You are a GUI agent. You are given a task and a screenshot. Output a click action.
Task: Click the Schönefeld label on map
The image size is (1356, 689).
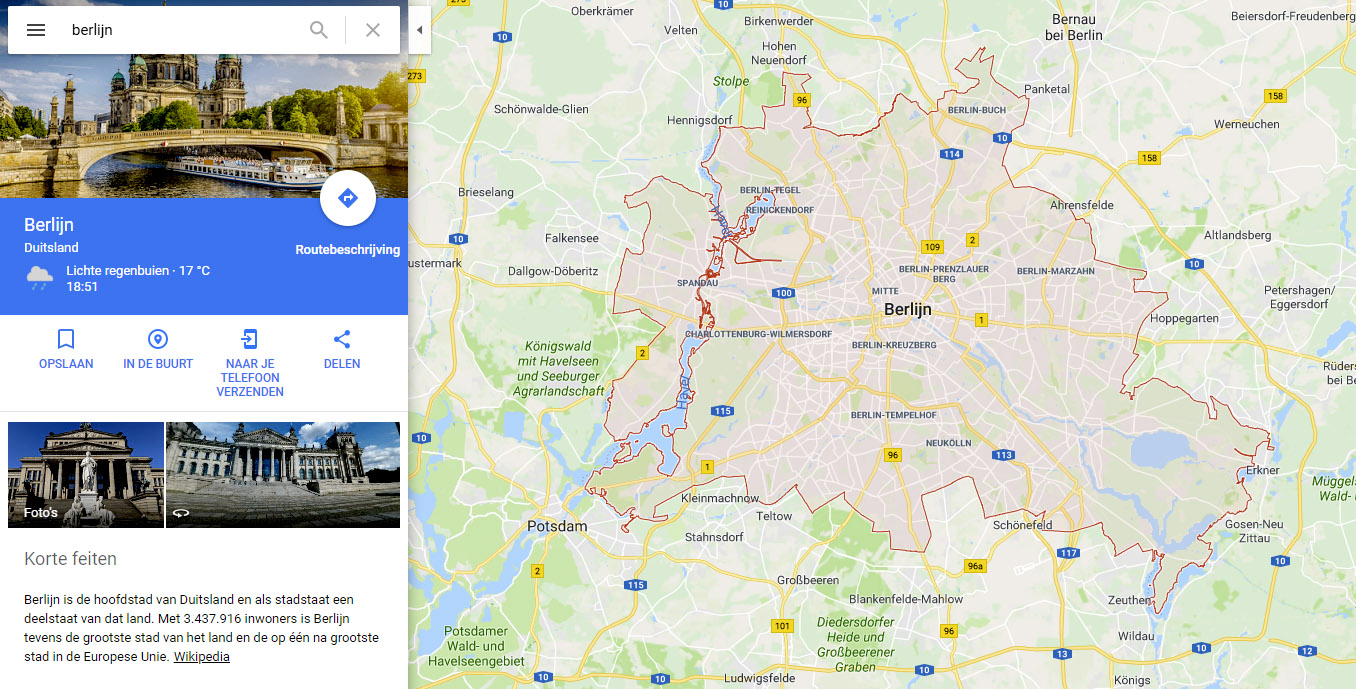(x=1022, y=525)
